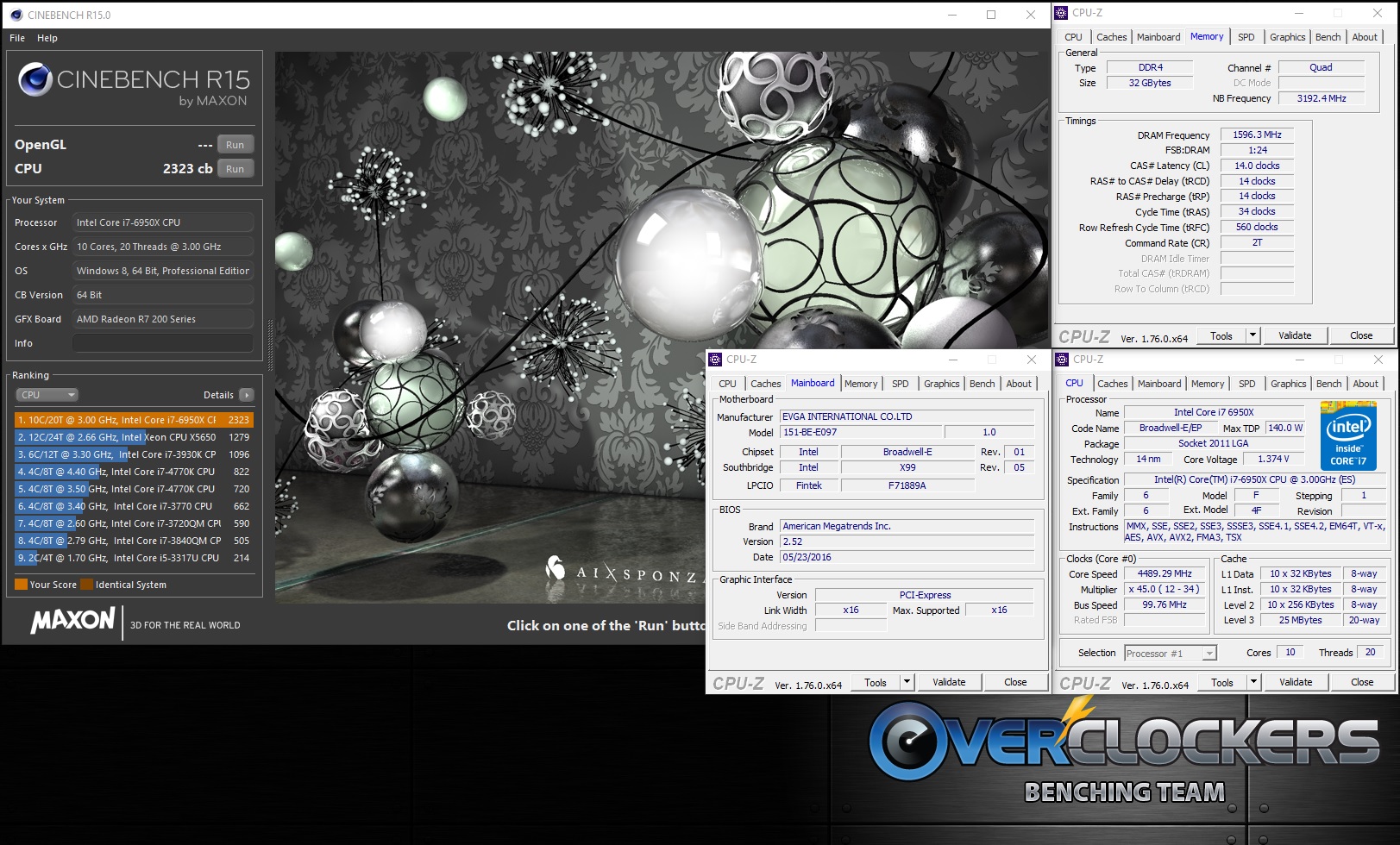1400x845 pixels.
Task: Click the CPU-Z CPU window title icon
Action: tap(1062, 360)
